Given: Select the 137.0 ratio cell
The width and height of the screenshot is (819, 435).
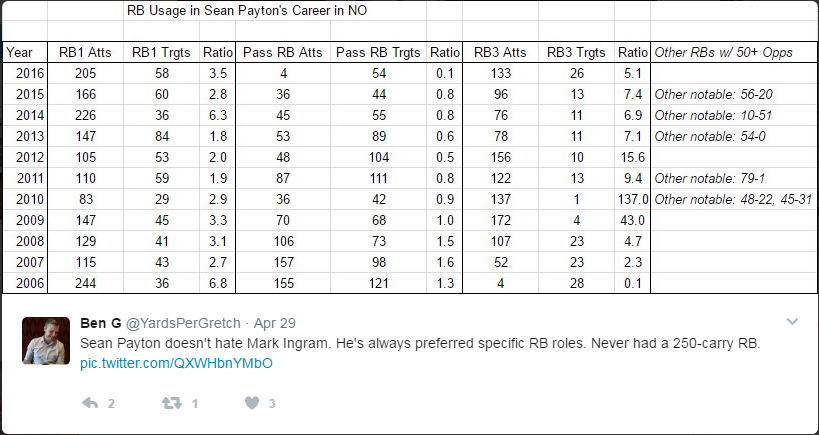Looking at the screenshot, I should (632, 199).
